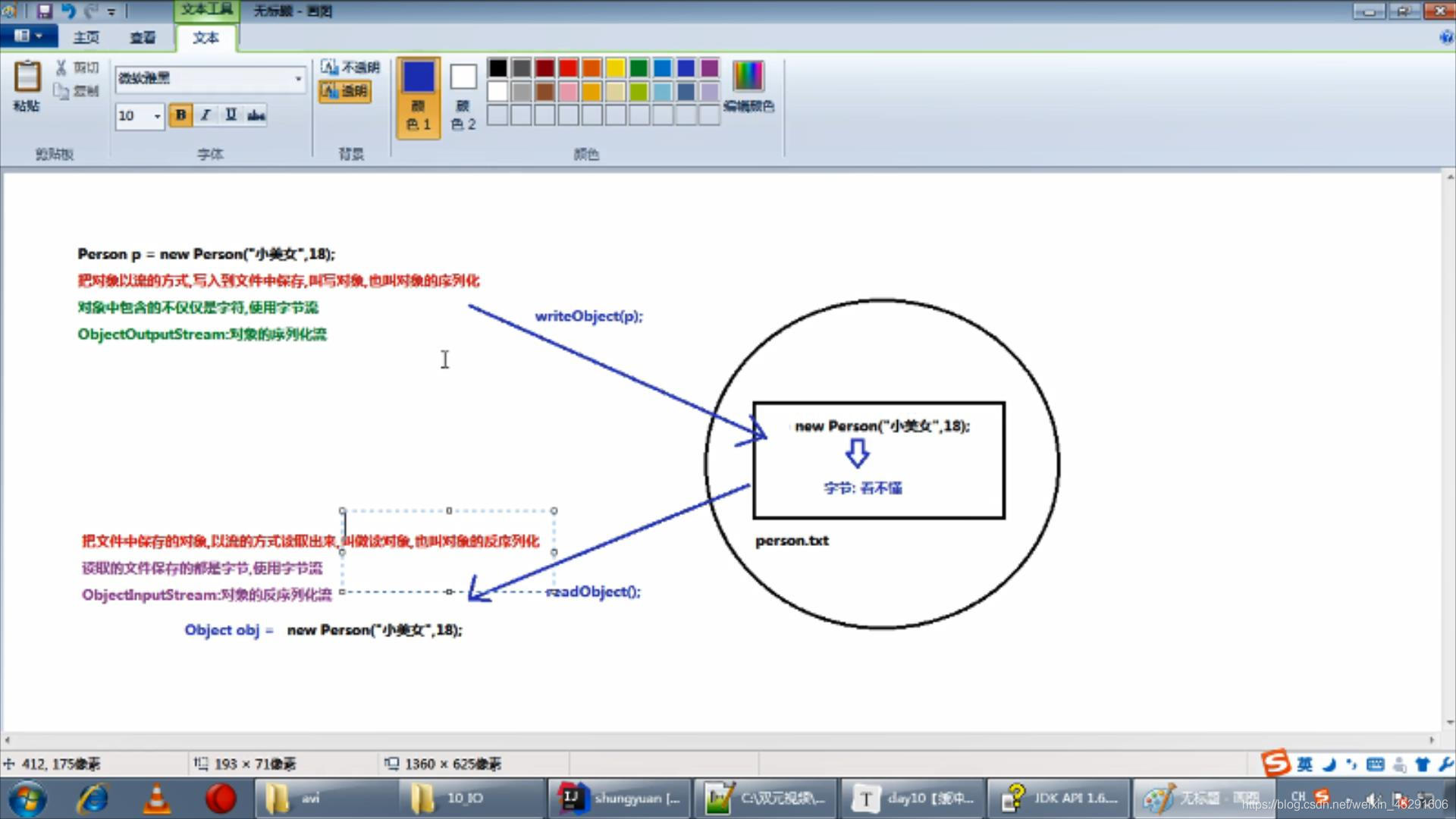The height and width of the screenshot is (819, 1456).
Task: Click the Cut scissors icon
Action: 61,68
